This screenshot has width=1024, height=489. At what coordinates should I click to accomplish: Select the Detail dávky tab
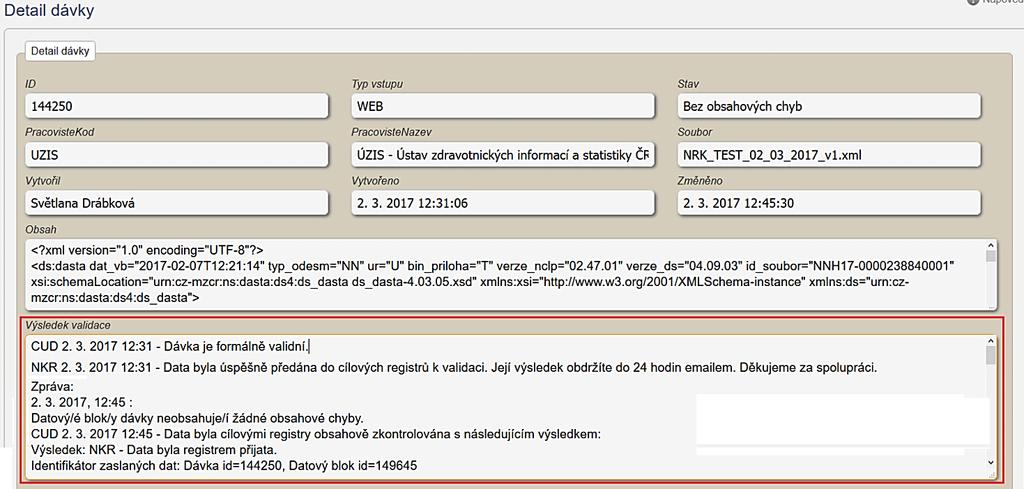(60, 50)
